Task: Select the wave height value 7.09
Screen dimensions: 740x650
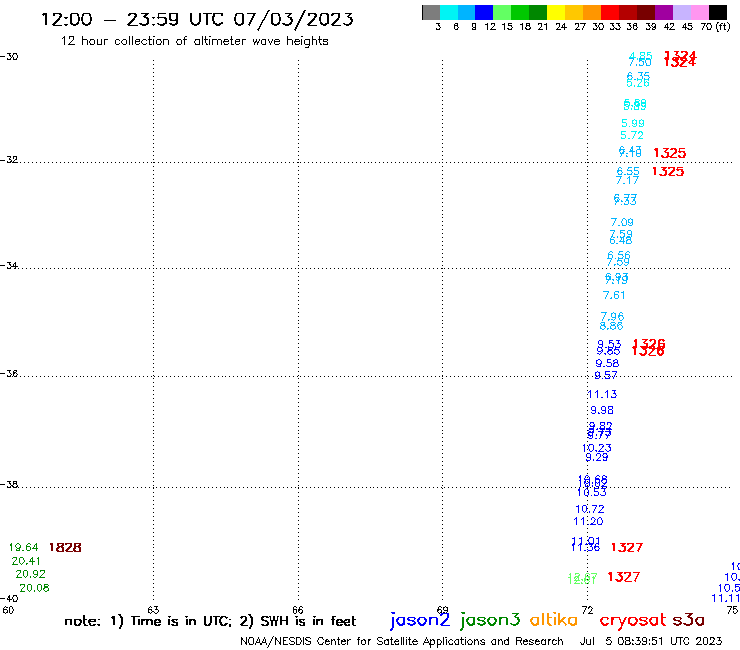Action: point(622,222)
